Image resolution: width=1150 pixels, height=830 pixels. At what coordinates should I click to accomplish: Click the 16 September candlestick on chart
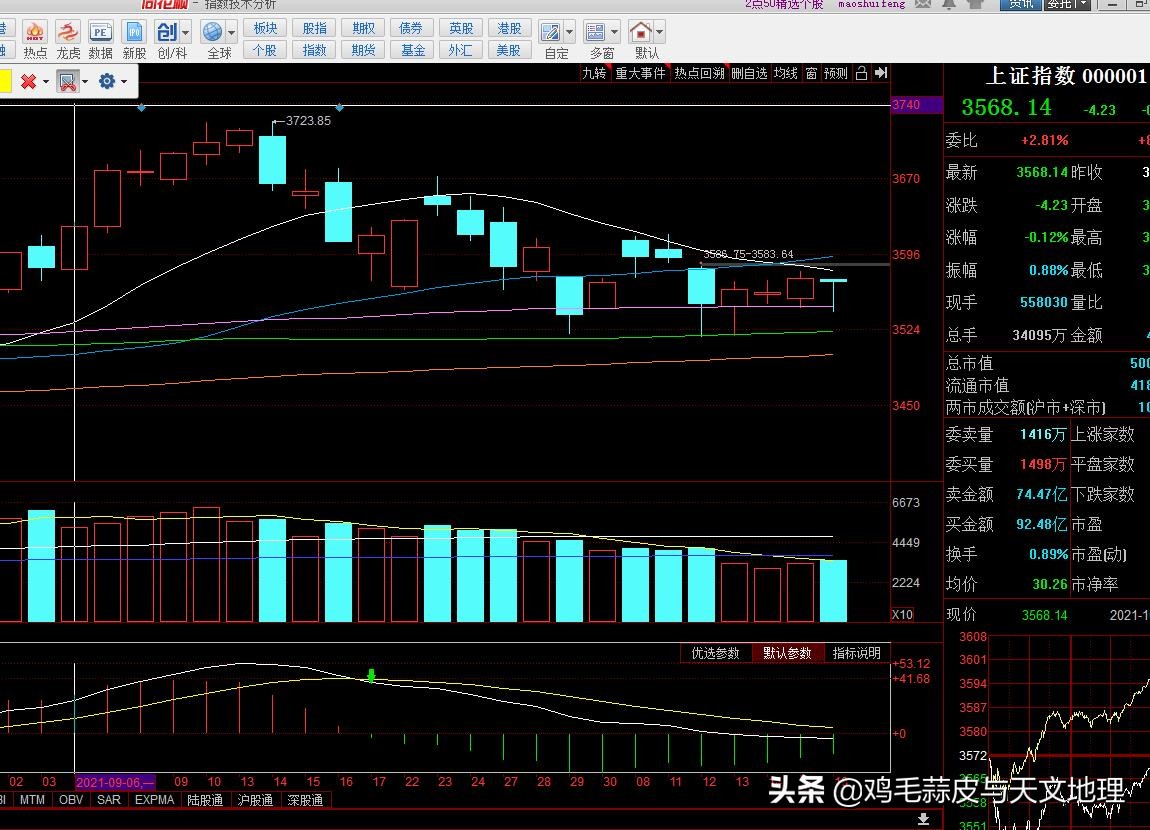[x=338, y=210]
